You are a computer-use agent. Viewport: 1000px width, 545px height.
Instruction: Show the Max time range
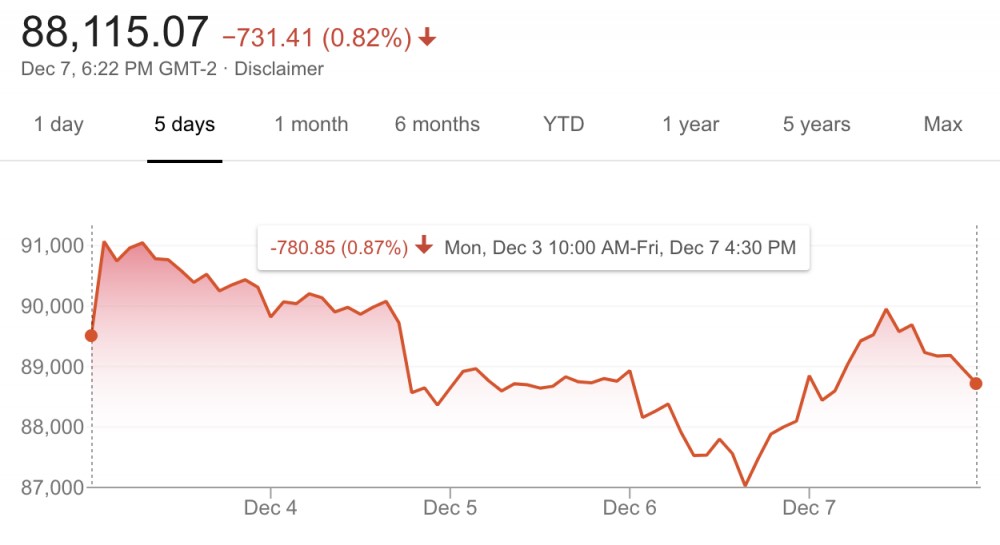click(942, 125)
